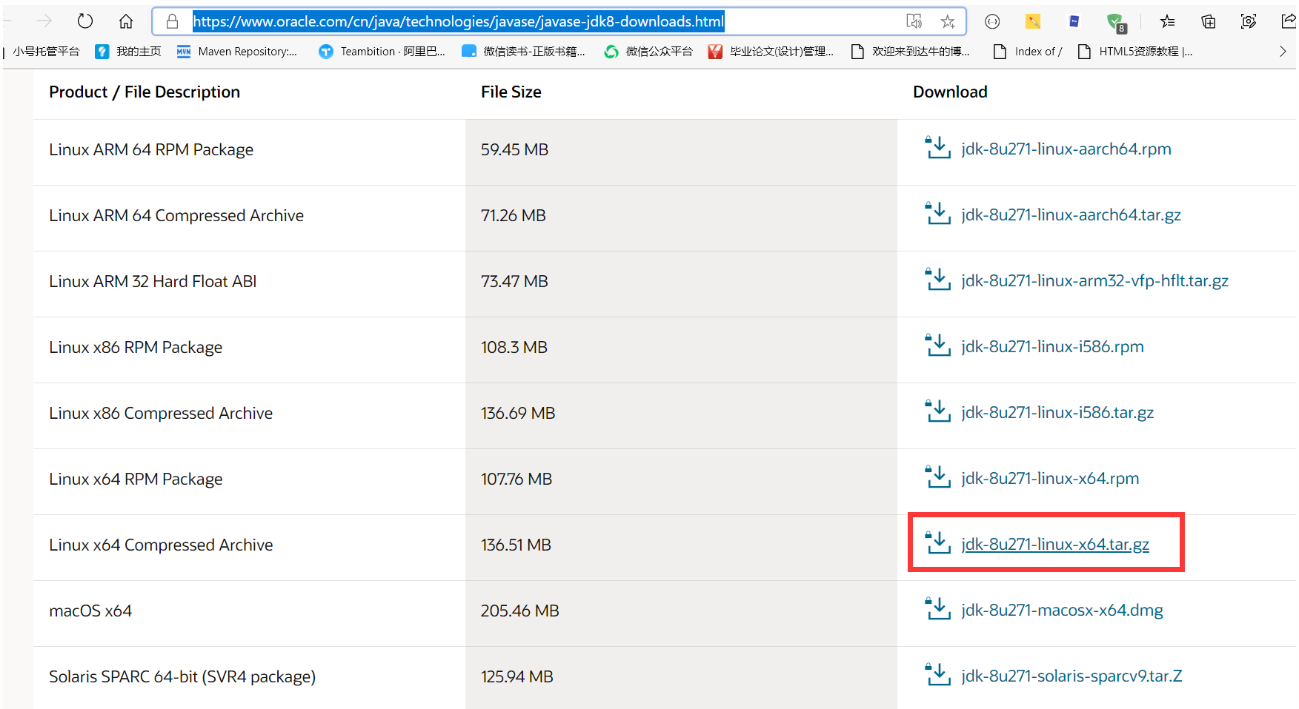Viewport: 1299px width, 709px height.
Task: Open the yellow pencil note extension
Action: point(1033,21)
